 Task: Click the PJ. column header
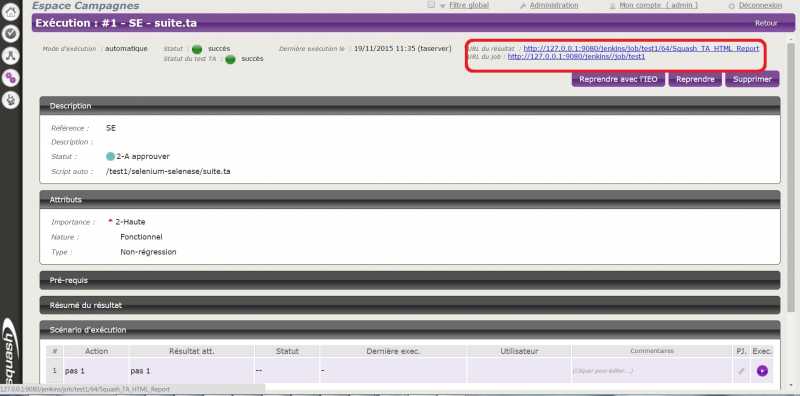(x=741, y=351)
